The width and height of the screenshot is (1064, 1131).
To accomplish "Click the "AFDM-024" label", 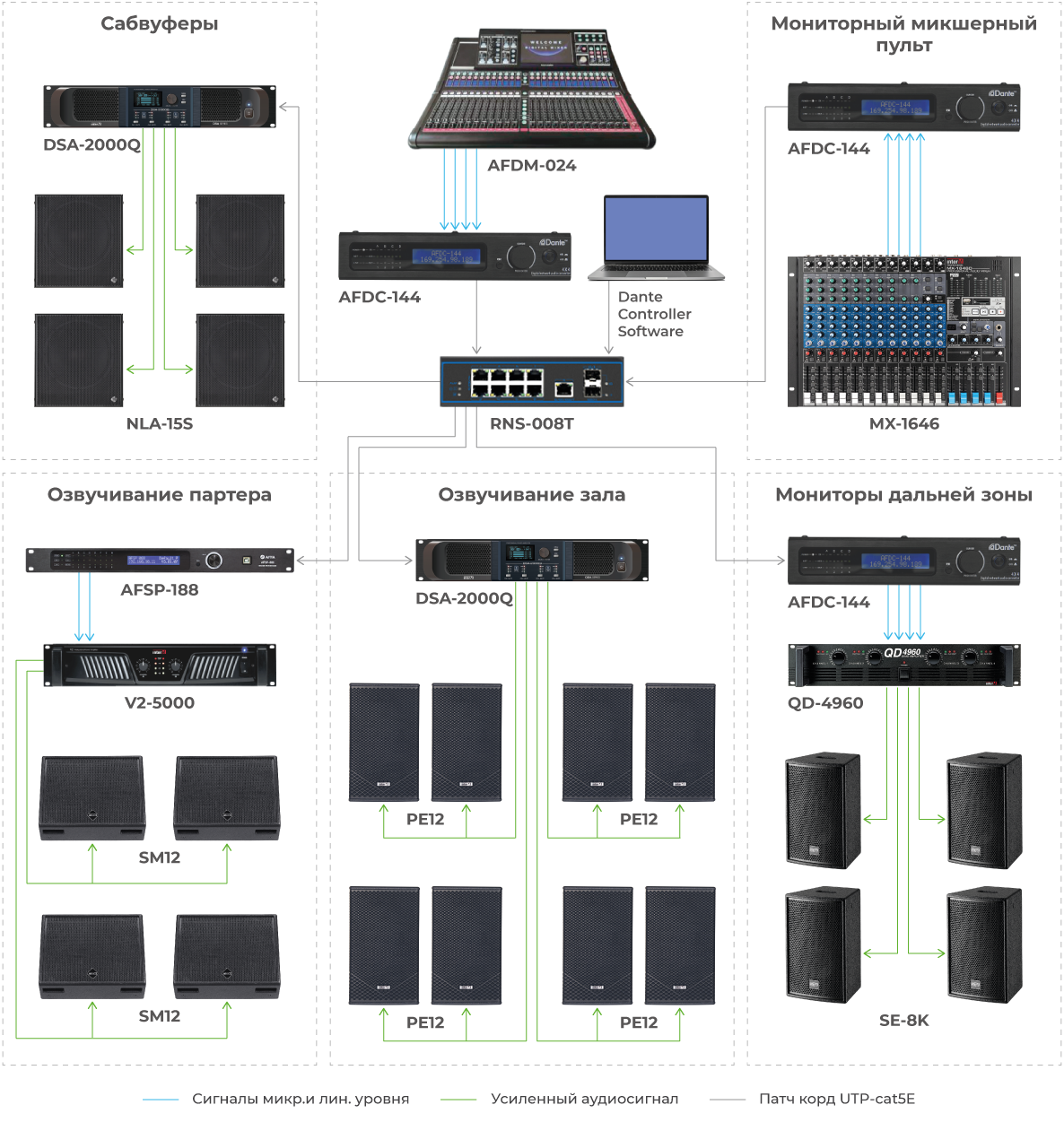I will [x=532, y=165].
